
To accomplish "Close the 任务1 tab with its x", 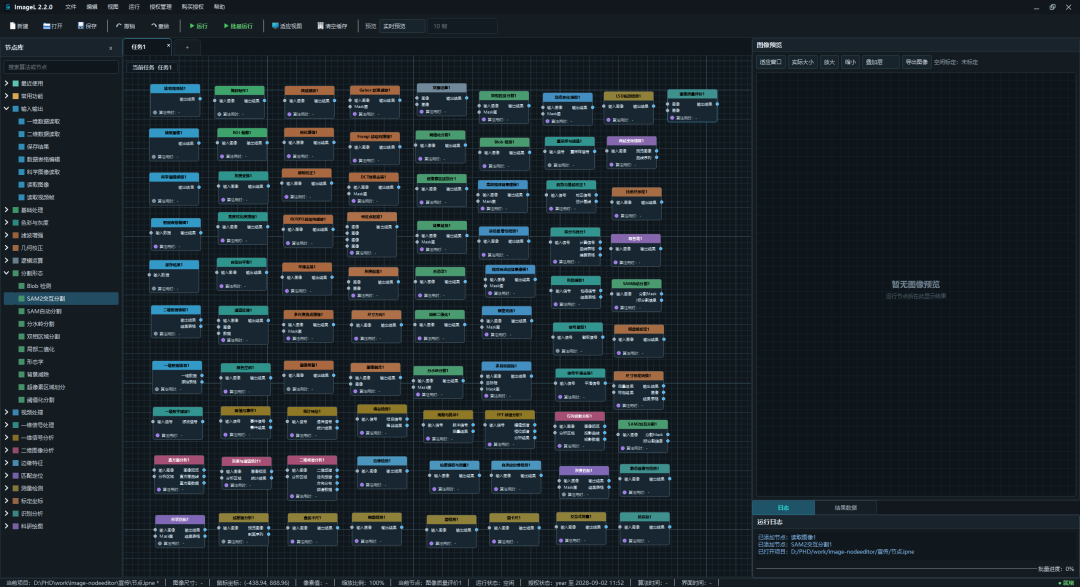I will coord(168,45).
